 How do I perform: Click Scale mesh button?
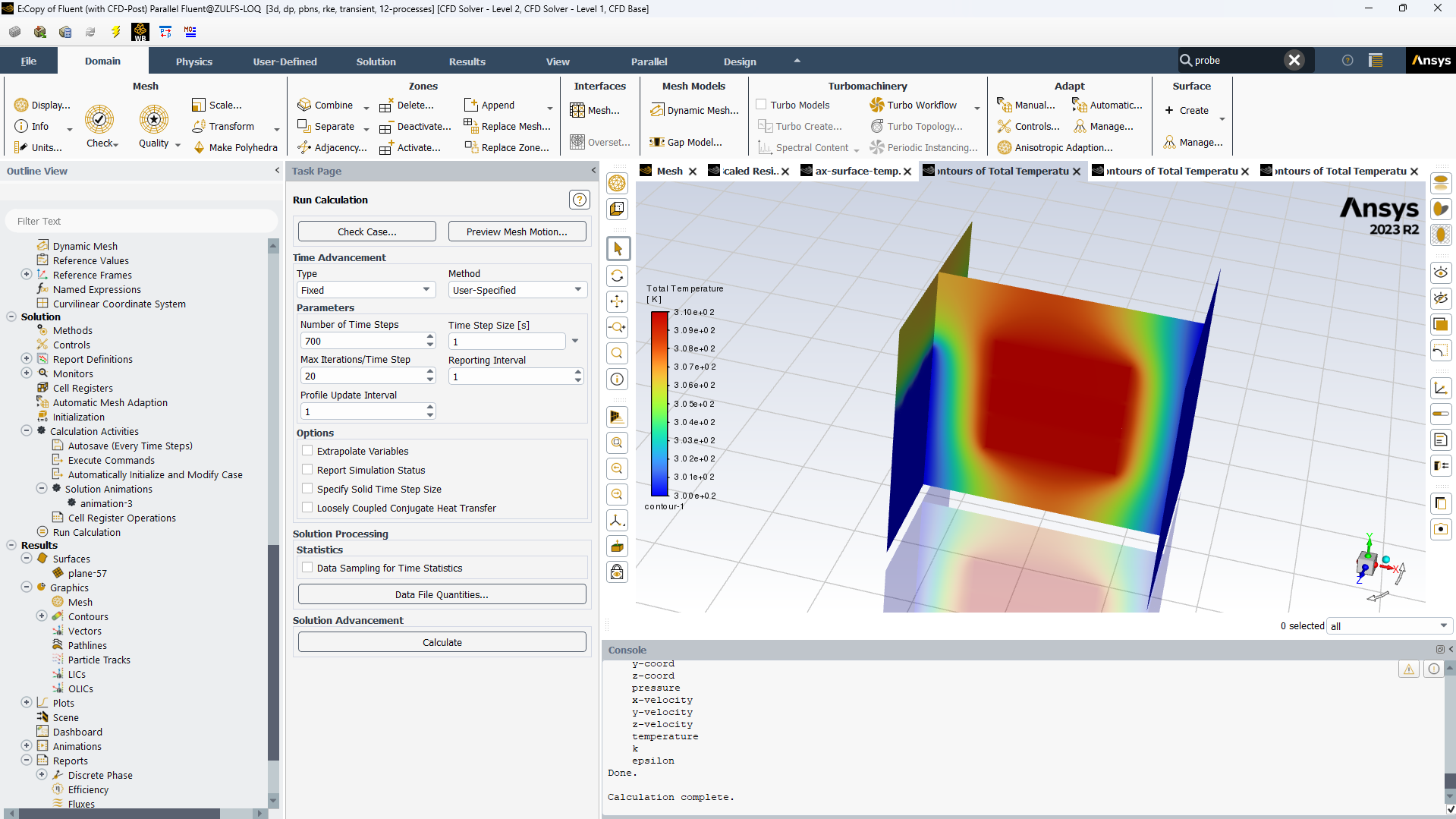(217, 106)
